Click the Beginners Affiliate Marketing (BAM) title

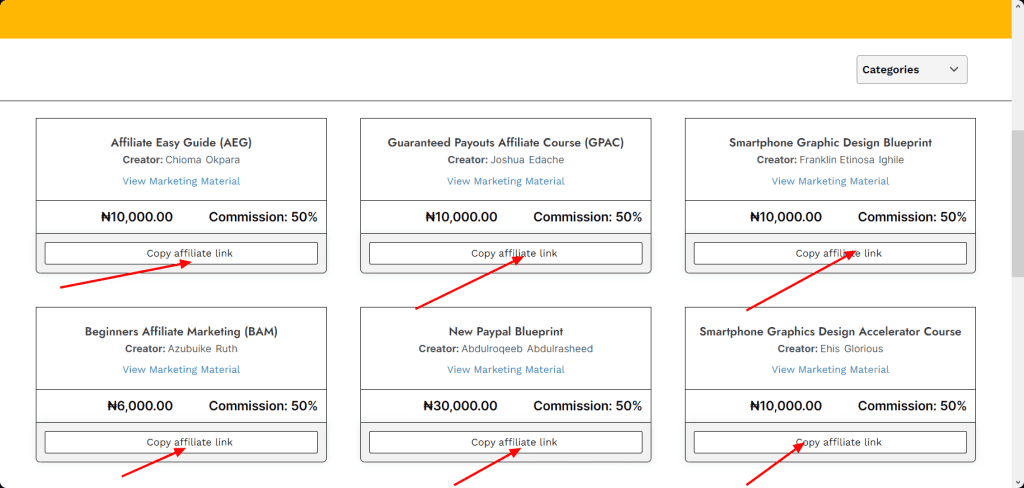pos(181,331)
